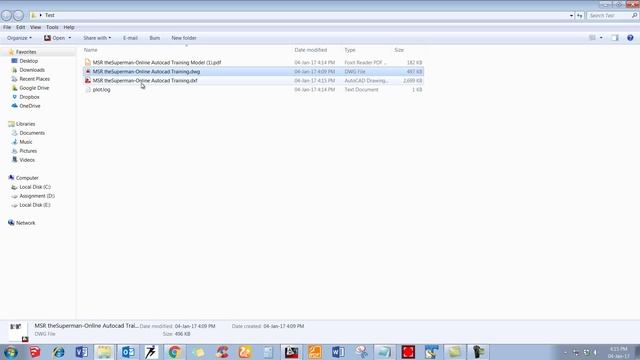
Task: Click the search magnifier icon
Action: point(634,16)
